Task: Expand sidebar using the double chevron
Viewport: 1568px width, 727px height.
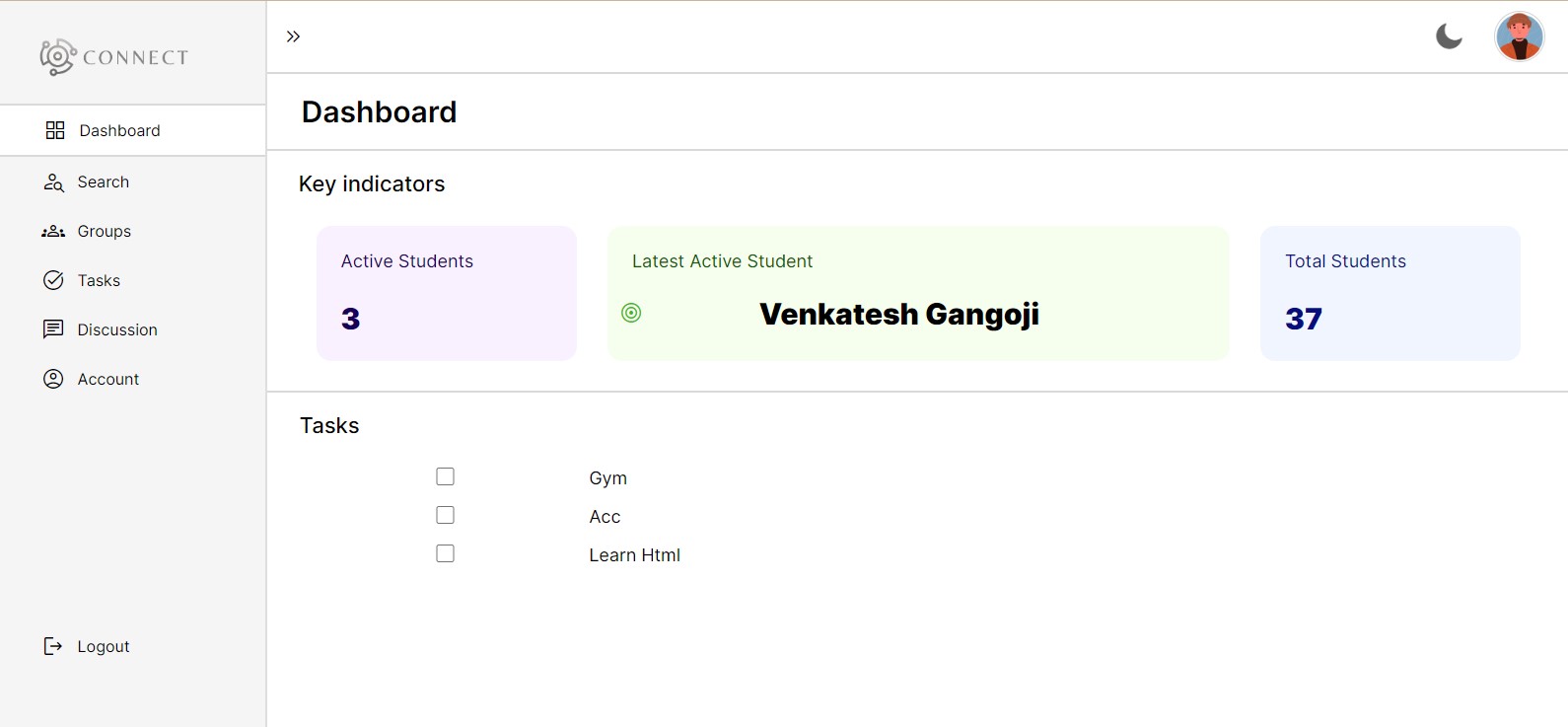Action: [293, 36]
